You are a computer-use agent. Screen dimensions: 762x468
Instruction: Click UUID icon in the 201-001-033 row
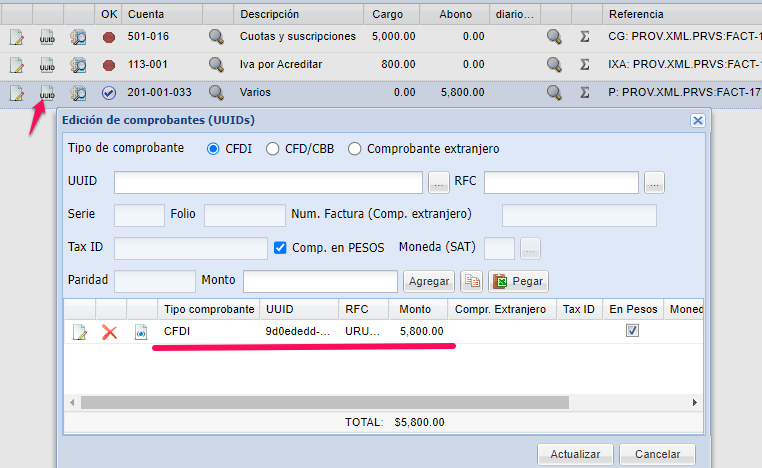[x=47, y=93]
